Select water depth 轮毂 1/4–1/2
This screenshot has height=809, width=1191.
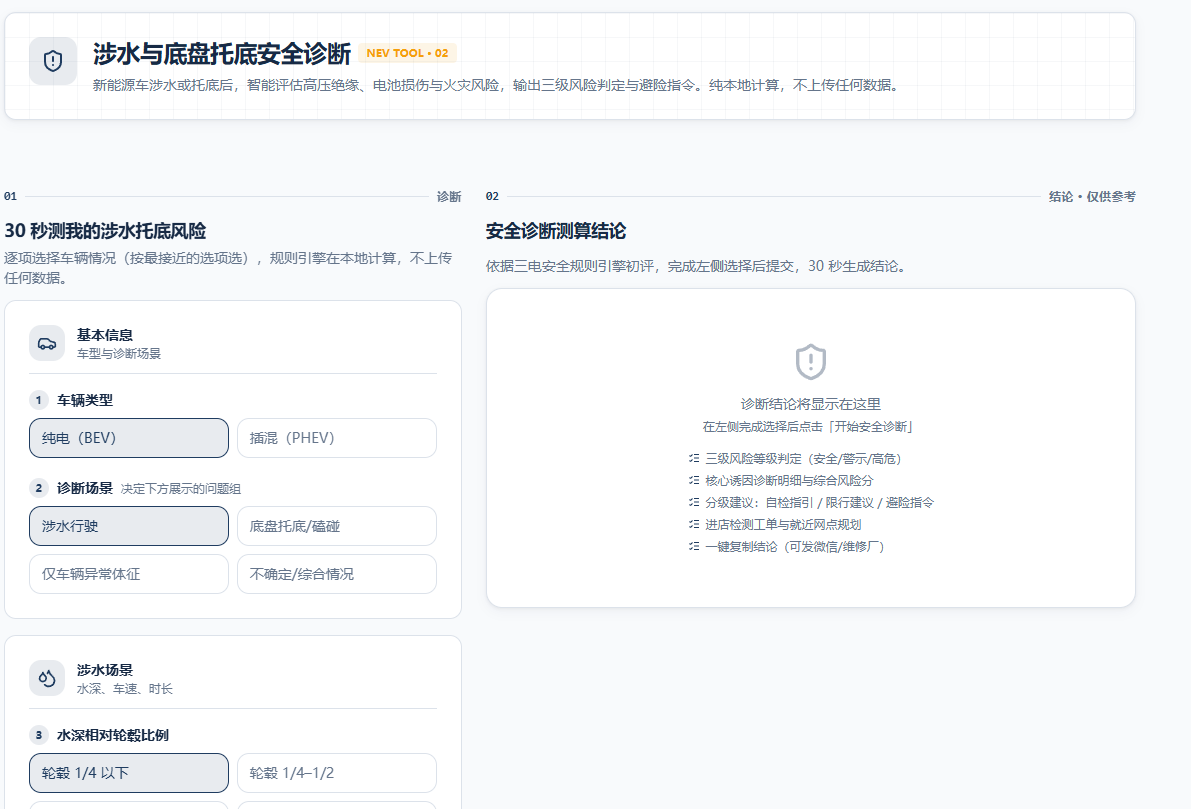point(336,773)
